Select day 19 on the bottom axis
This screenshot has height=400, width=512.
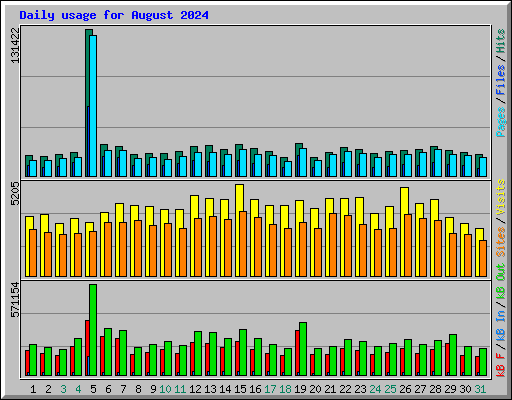300,389
